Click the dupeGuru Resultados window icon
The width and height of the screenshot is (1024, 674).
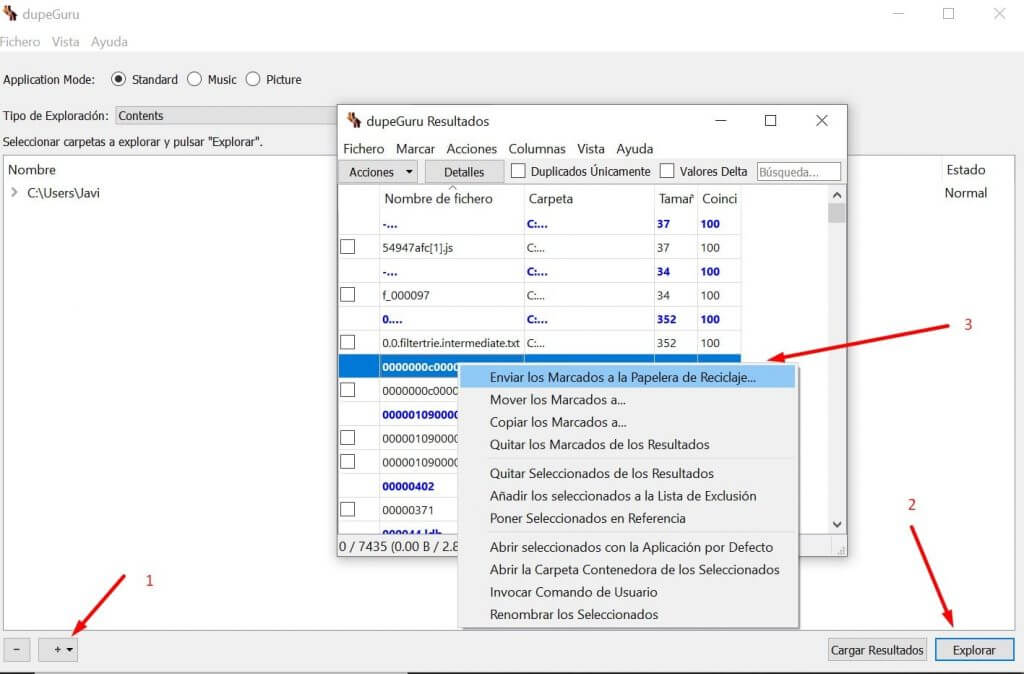354,120
